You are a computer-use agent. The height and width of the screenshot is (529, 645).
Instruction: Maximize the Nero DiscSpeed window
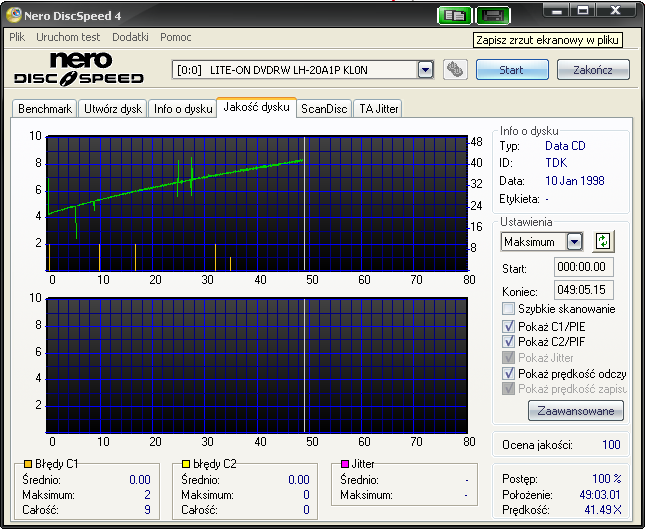click(583, 11)
